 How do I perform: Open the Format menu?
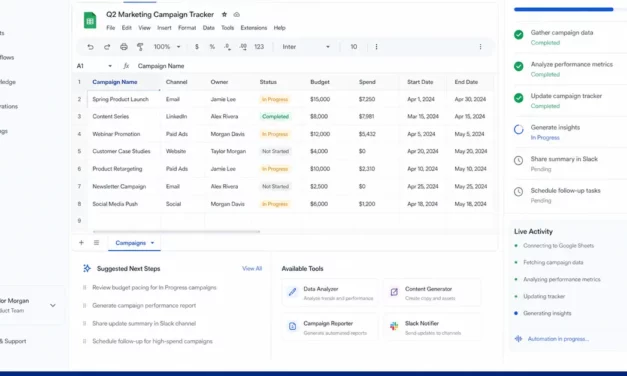point(187,28)
